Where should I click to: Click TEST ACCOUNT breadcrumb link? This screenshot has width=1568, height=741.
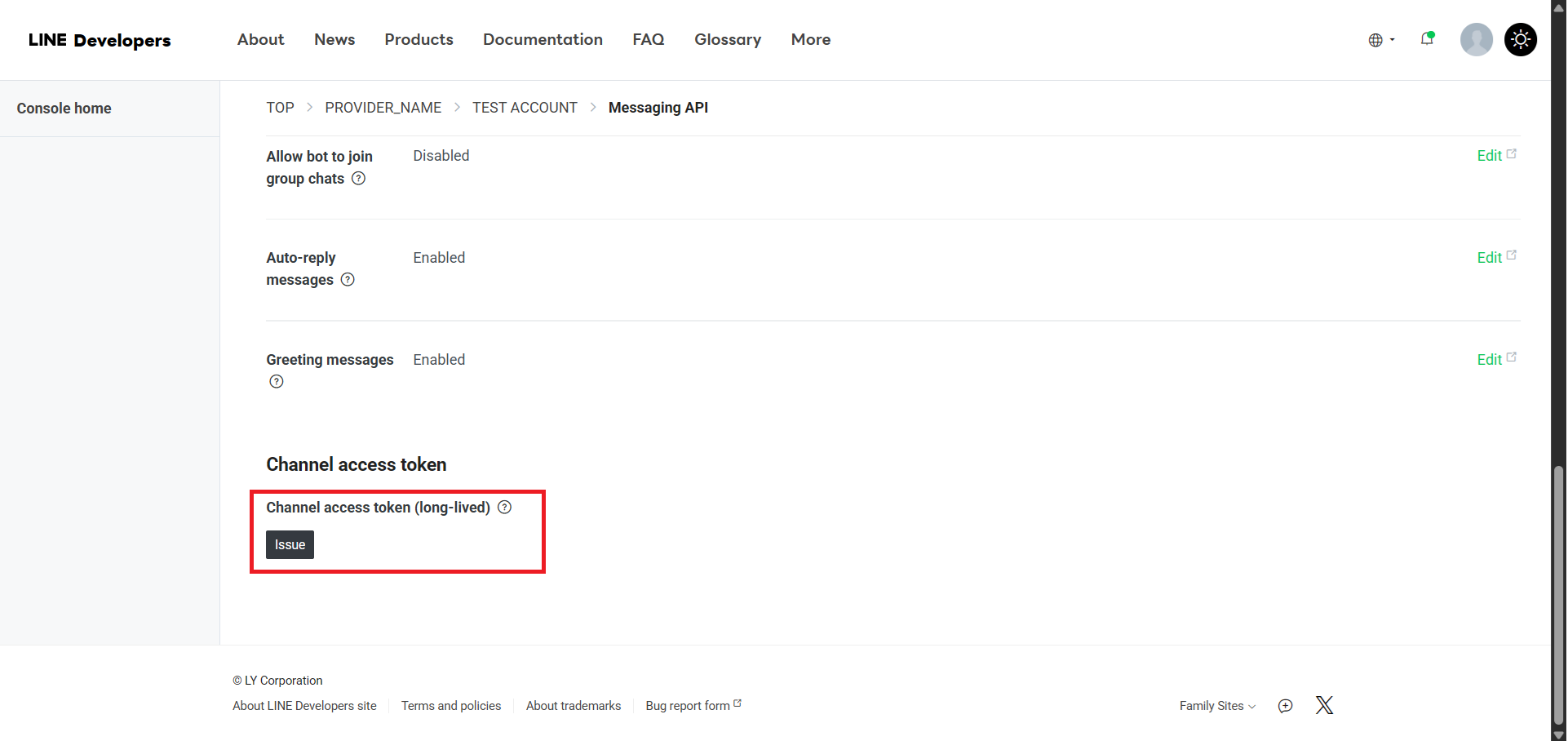coord(525,108)
